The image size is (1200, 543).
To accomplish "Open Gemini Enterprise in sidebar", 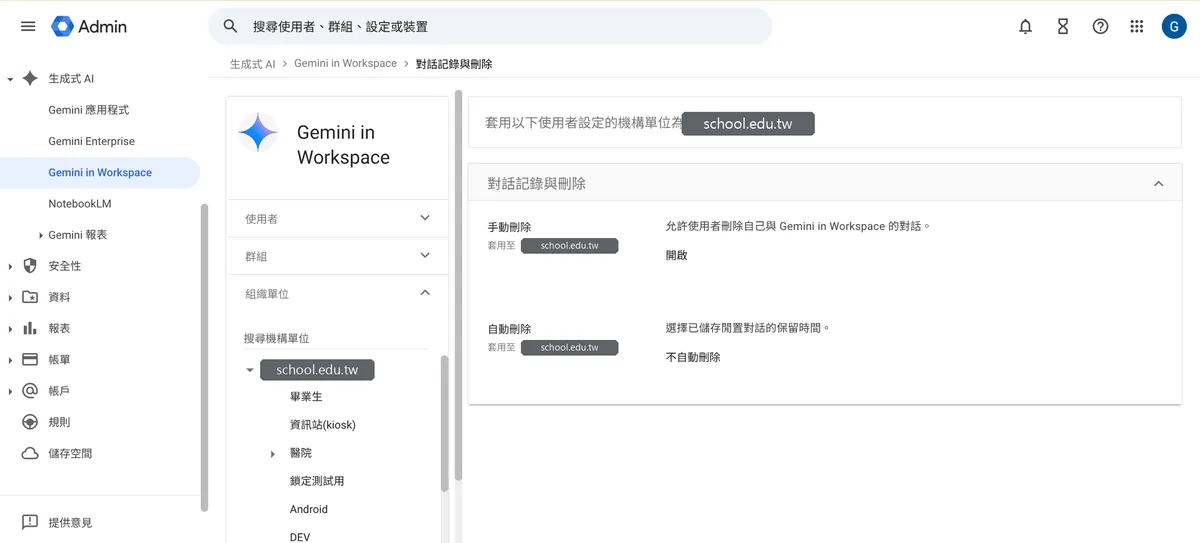I will coord(91,141).
